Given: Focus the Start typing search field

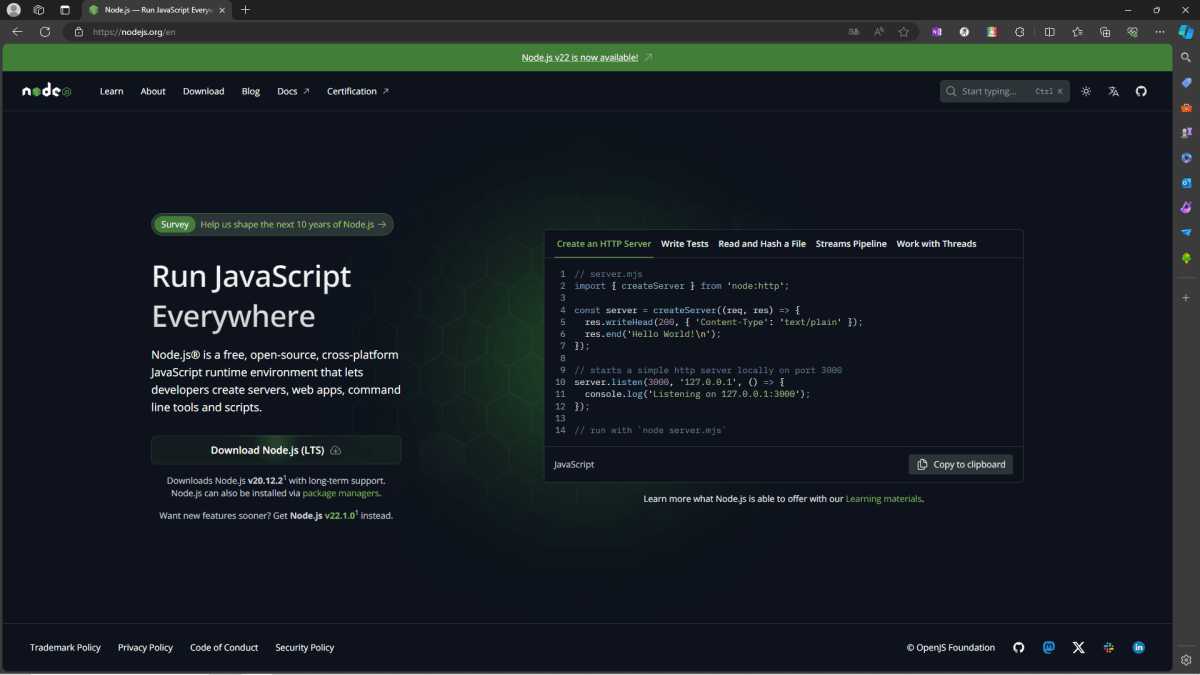Looking at the screenshot, I should pyautogui.click(x=1004, y=91).
